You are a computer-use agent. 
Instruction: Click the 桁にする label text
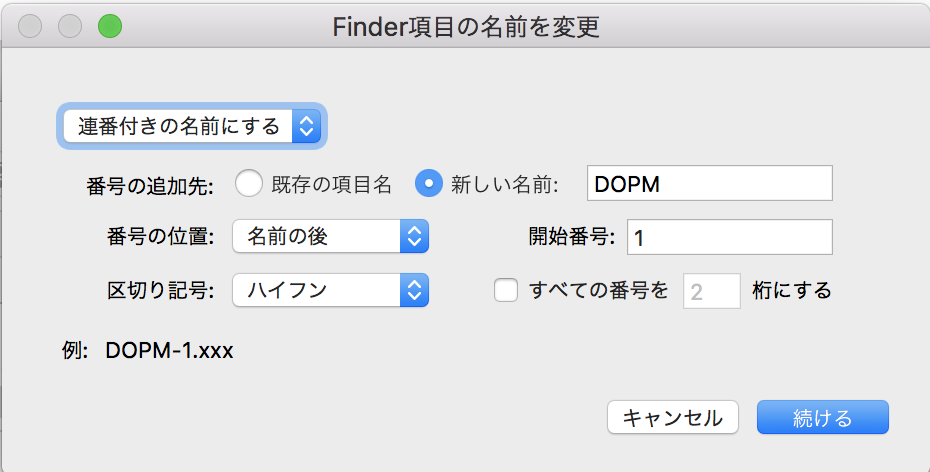[x=791, y=291]
